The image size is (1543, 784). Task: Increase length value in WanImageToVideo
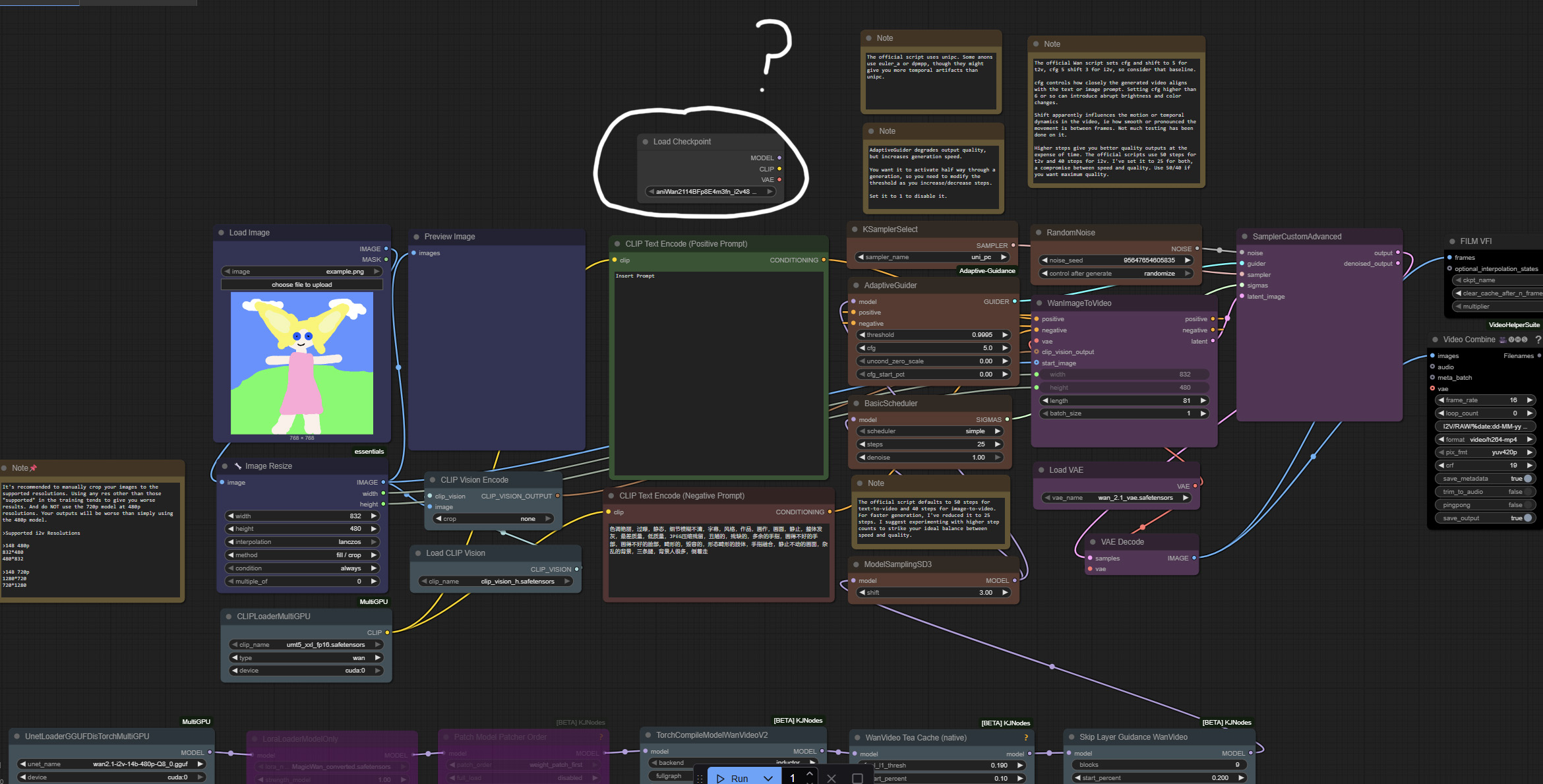coord(1203,401)
